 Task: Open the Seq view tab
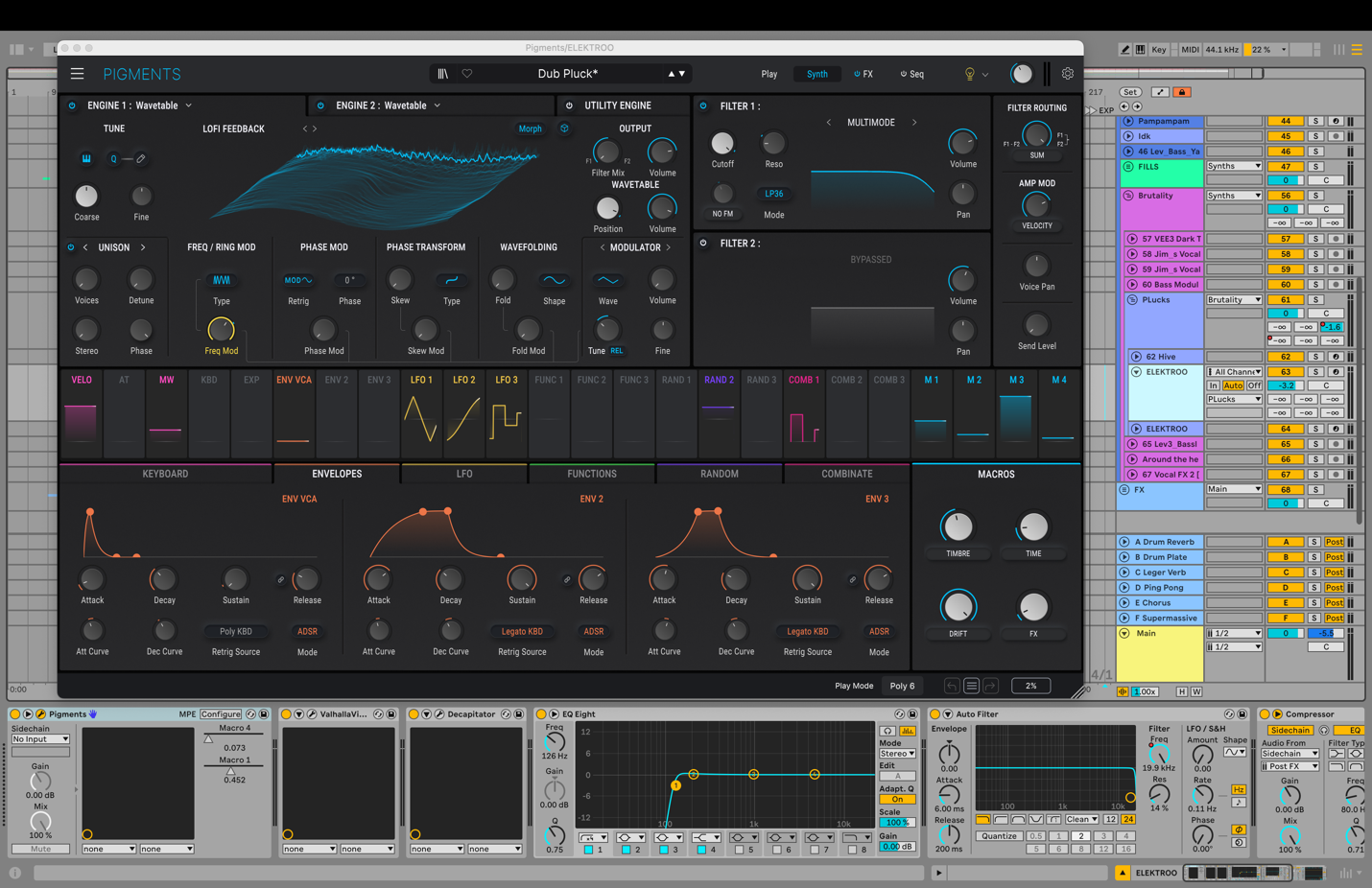coord(912,74)
